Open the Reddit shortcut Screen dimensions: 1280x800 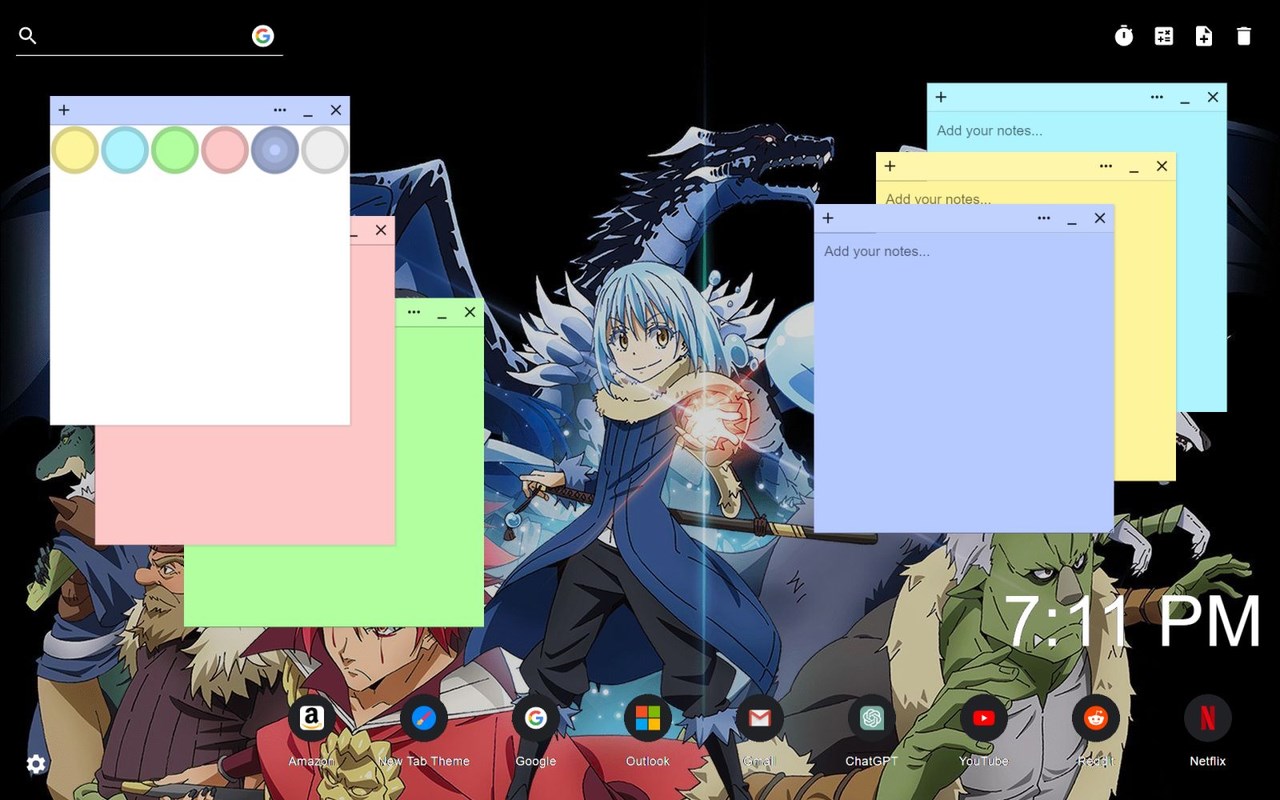pos(1096,718)
